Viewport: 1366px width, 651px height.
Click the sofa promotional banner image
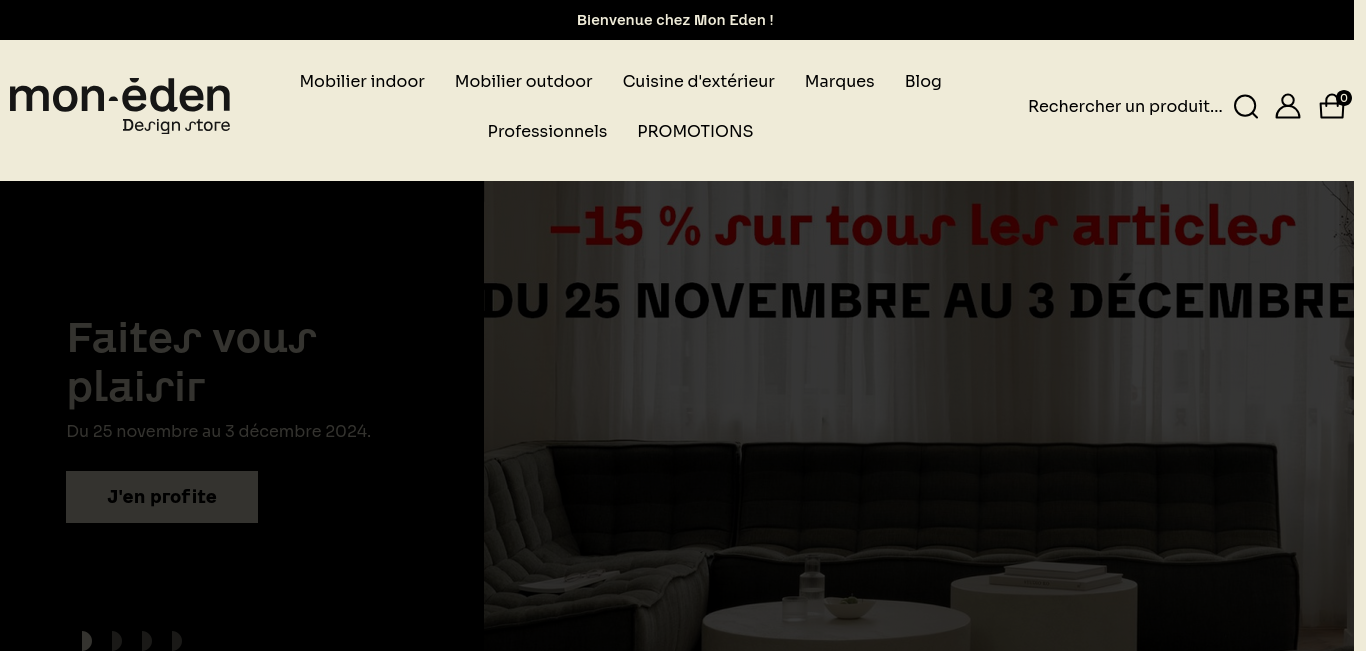point(918,416)
